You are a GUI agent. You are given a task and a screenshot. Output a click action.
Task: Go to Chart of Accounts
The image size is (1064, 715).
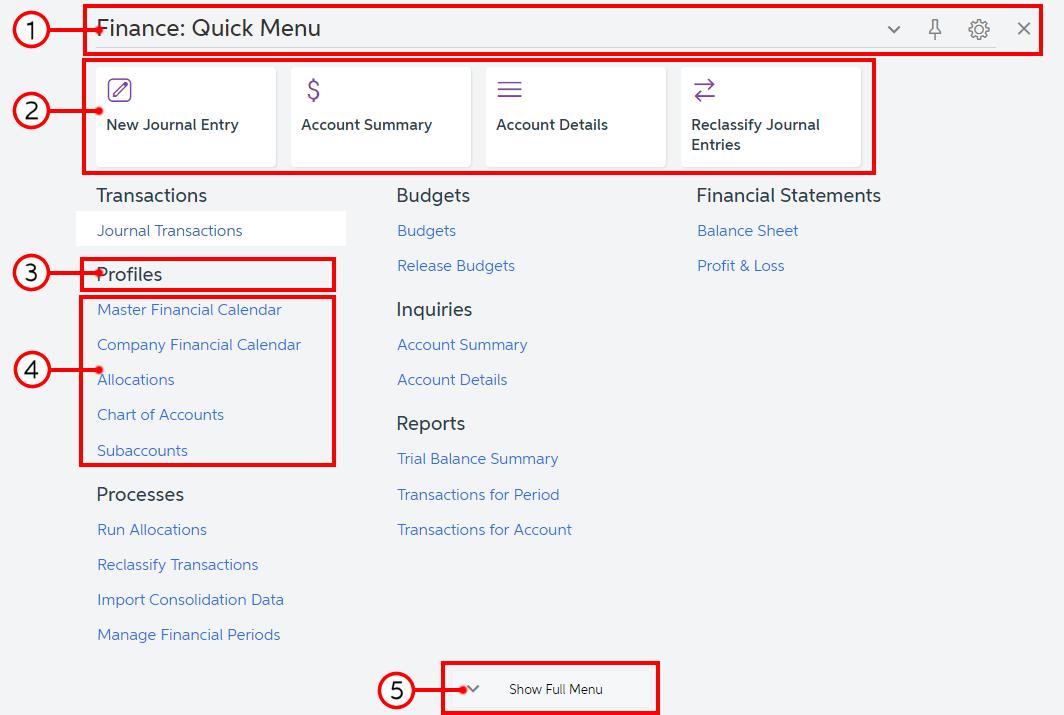pos(160,415)
